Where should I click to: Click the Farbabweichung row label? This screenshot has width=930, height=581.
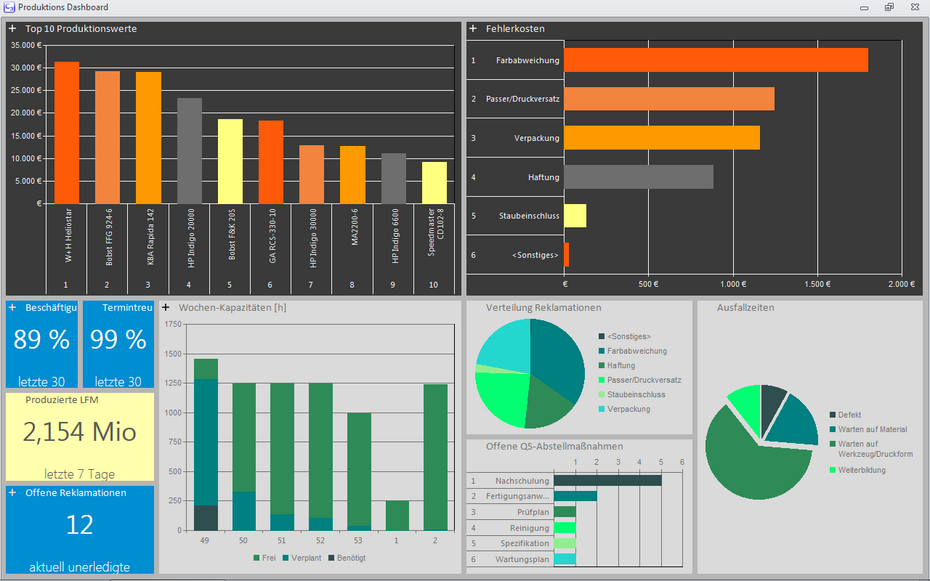pyautogui.click(x=527, y=60)
